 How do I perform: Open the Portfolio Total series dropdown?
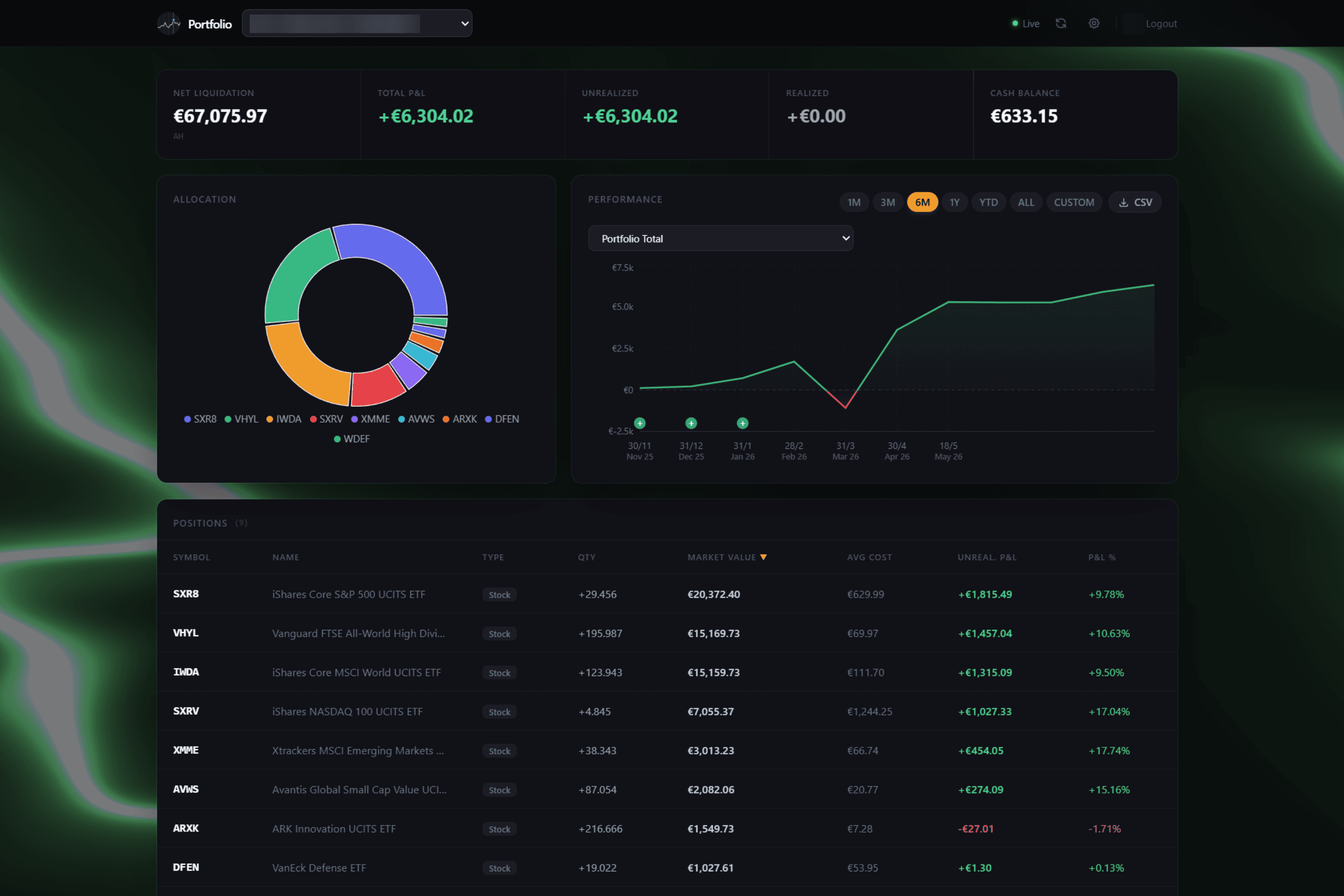(x=720, y=238)
